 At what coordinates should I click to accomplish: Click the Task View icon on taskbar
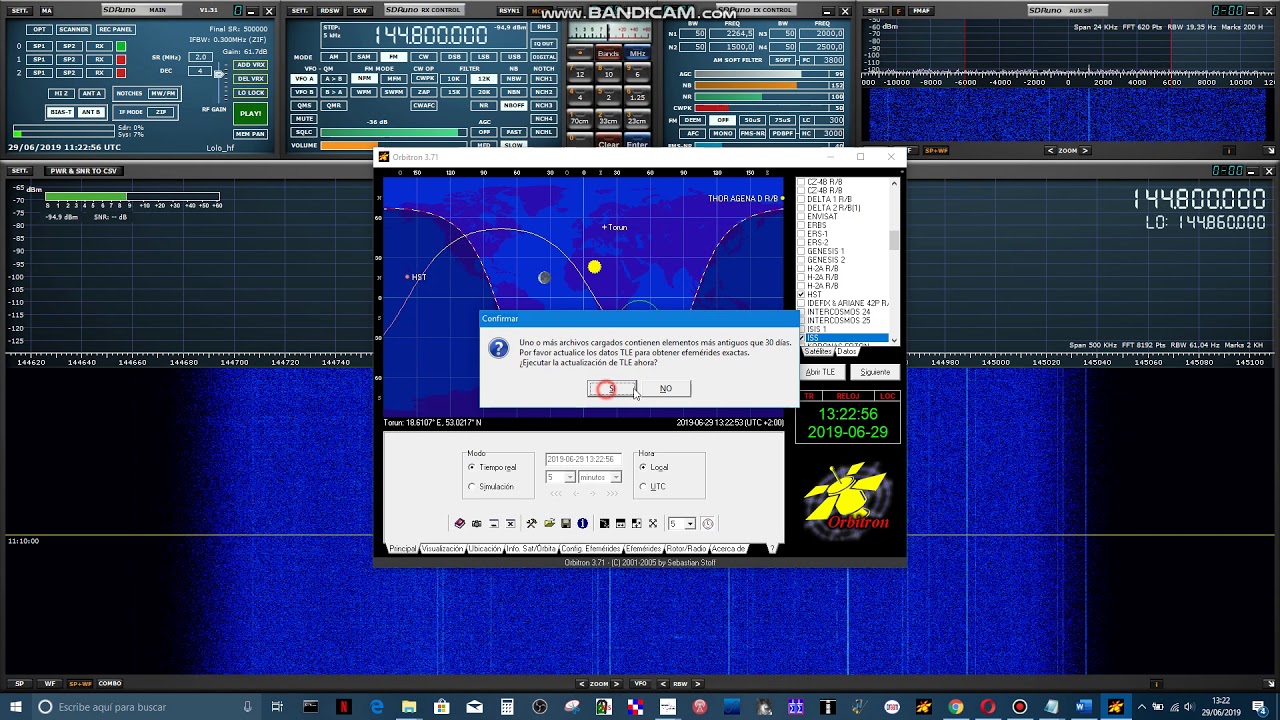point(277,707)
